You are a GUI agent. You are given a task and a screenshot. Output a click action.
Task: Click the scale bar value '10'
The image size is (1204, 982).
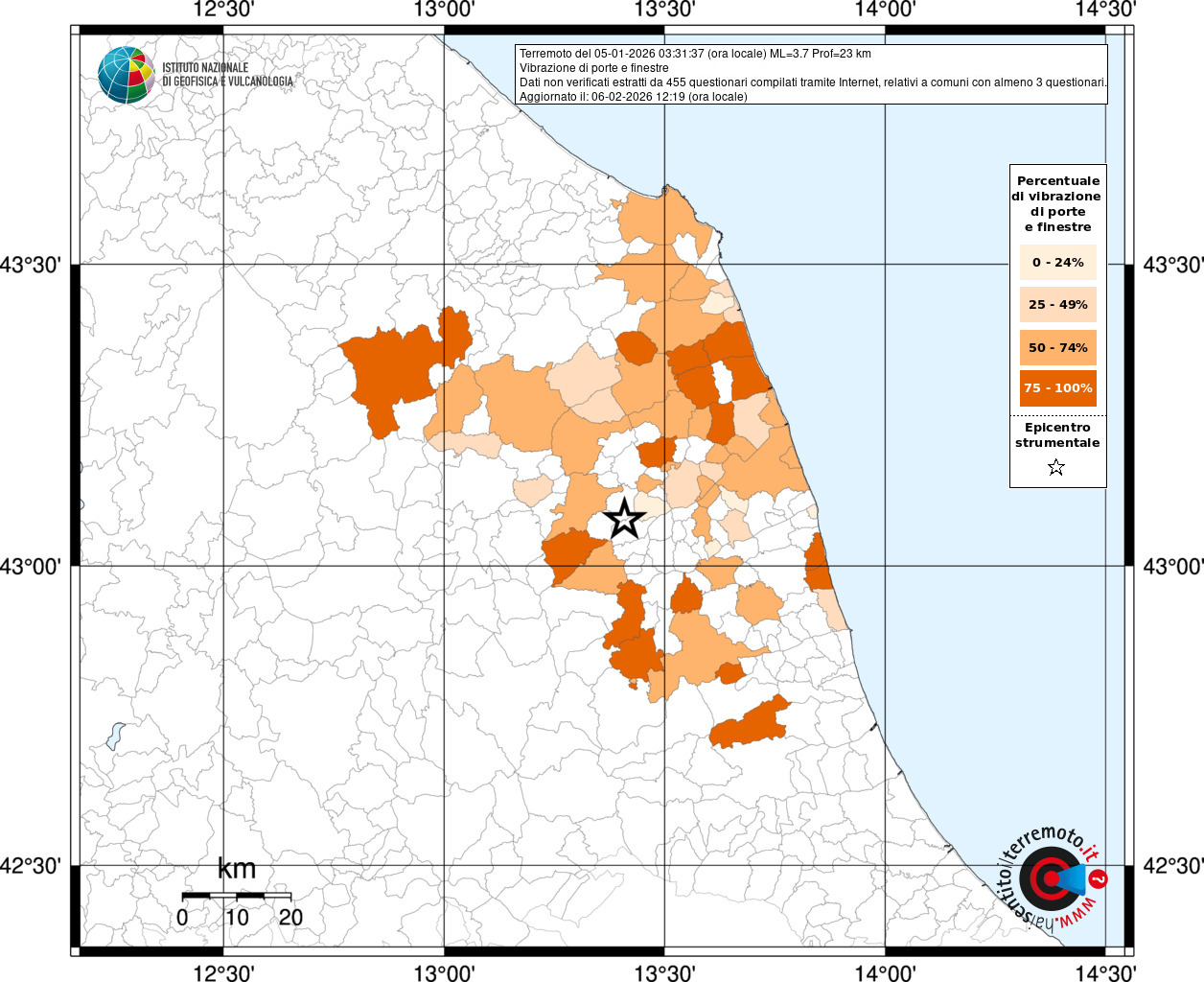tap(237, 917)
